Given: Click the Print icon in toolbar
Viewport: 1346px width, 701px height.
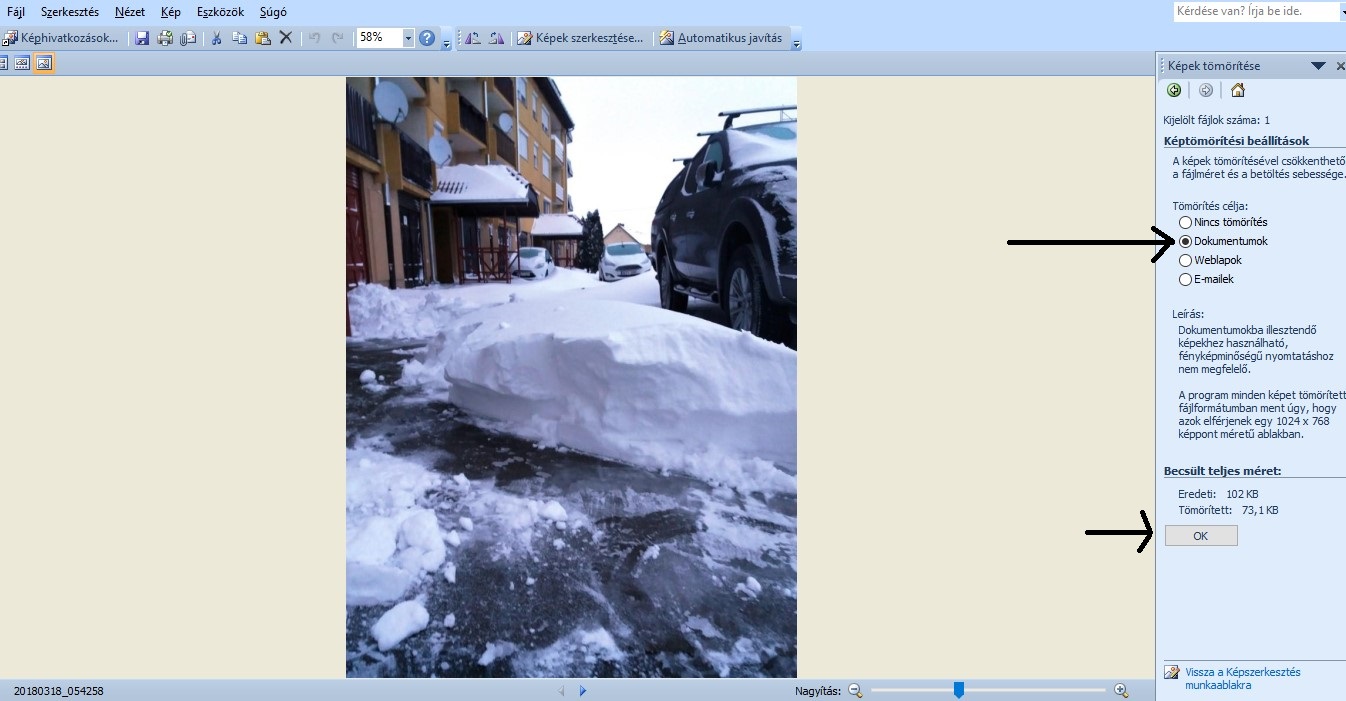Looking at the screenshot, I should point(165,38).
